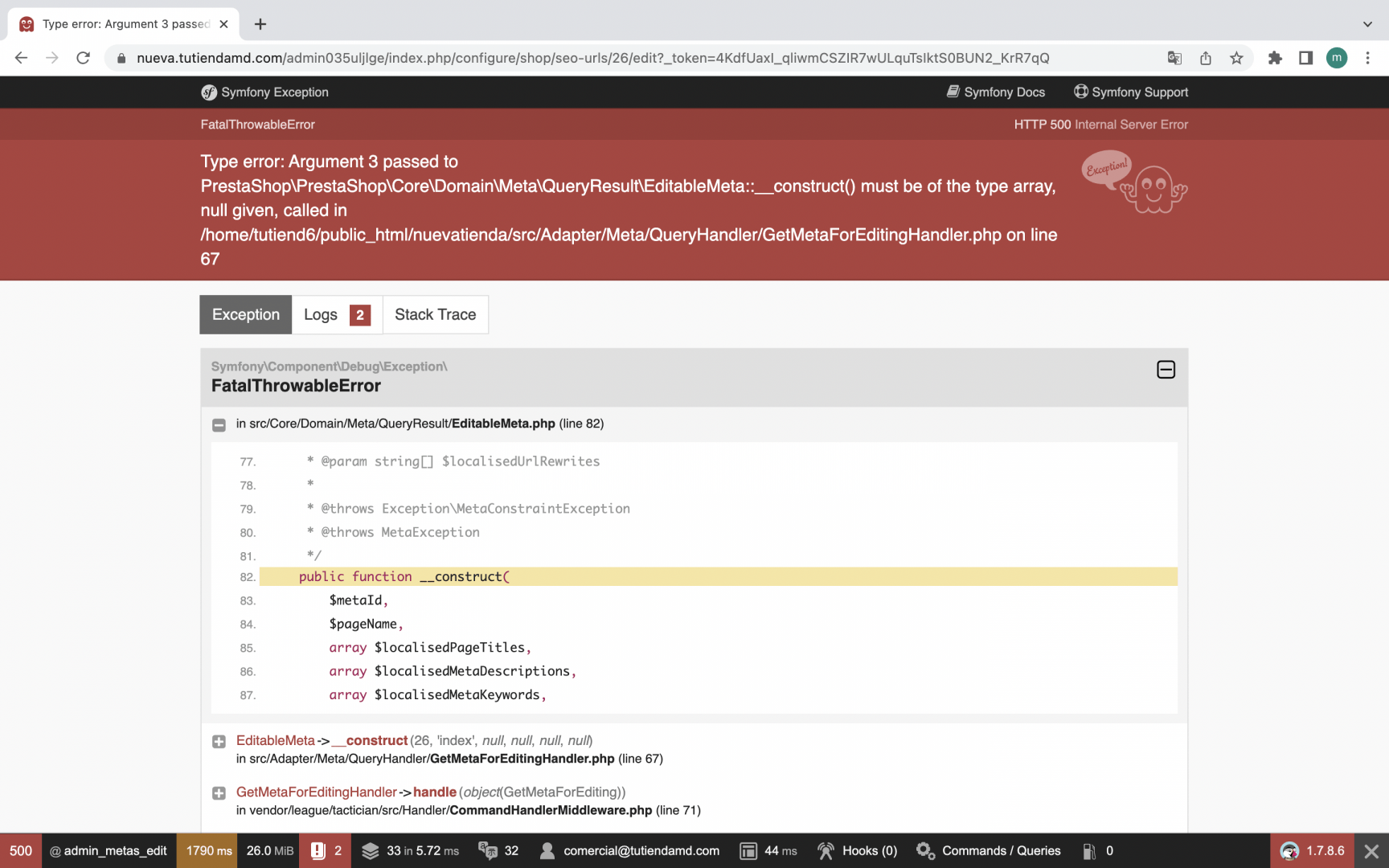
Task: Click the padlock site info icon
Action: (121, 58)
